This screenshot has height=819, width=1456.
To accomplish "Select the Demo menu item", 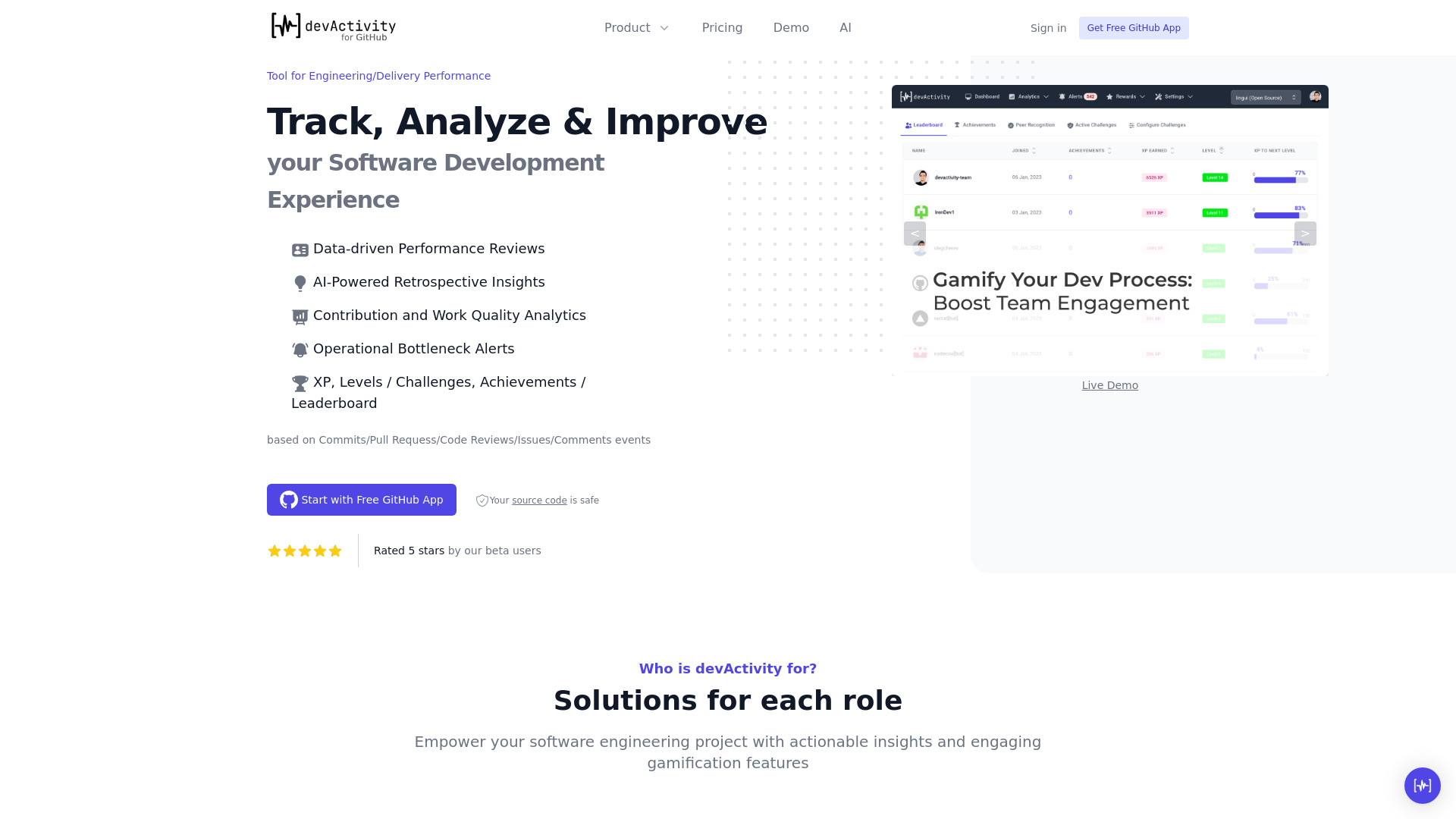I will 791,28.
